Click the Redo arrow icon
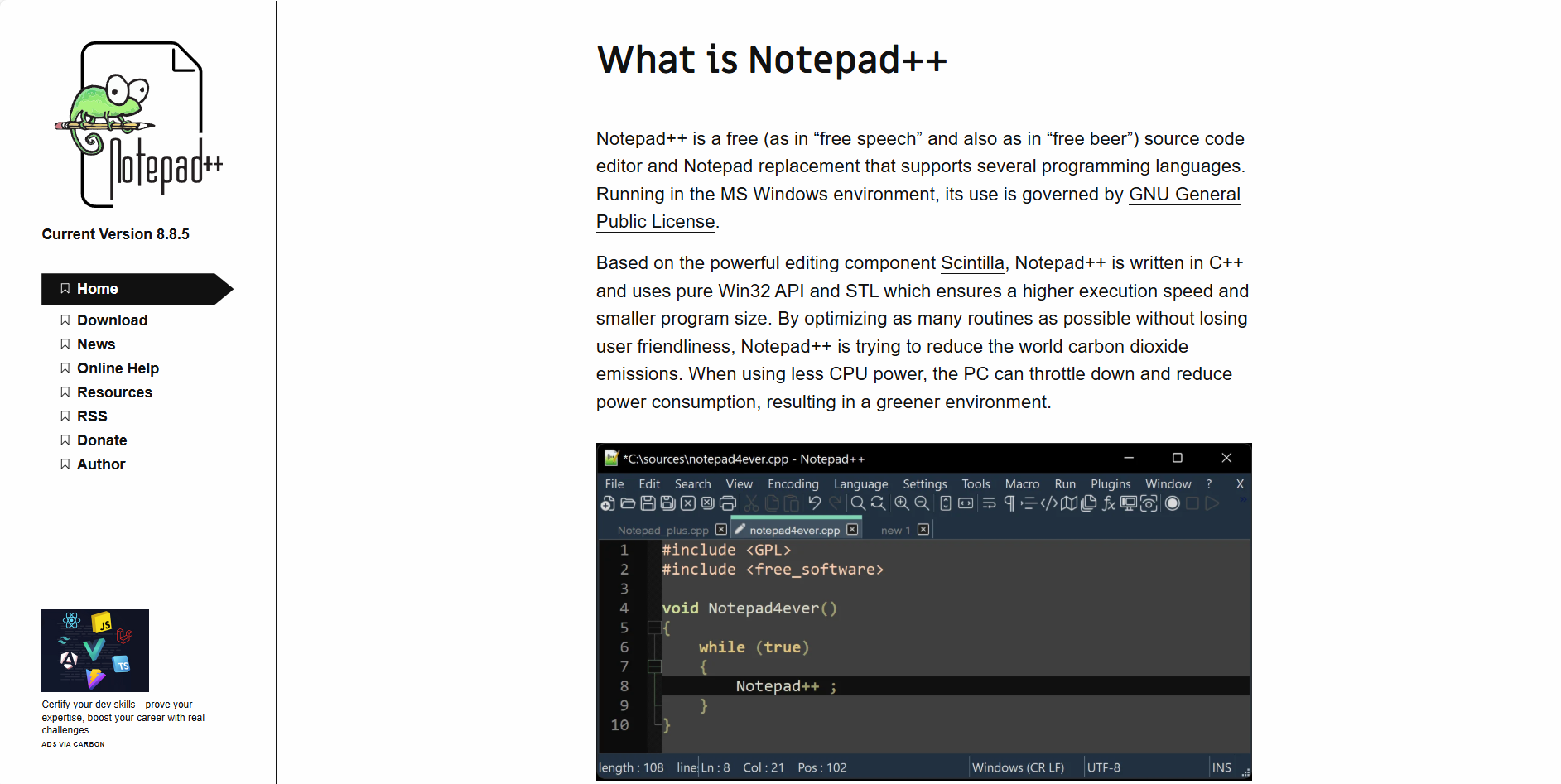The height and width of the screenshot is (784, 1561). coord(835,503)
